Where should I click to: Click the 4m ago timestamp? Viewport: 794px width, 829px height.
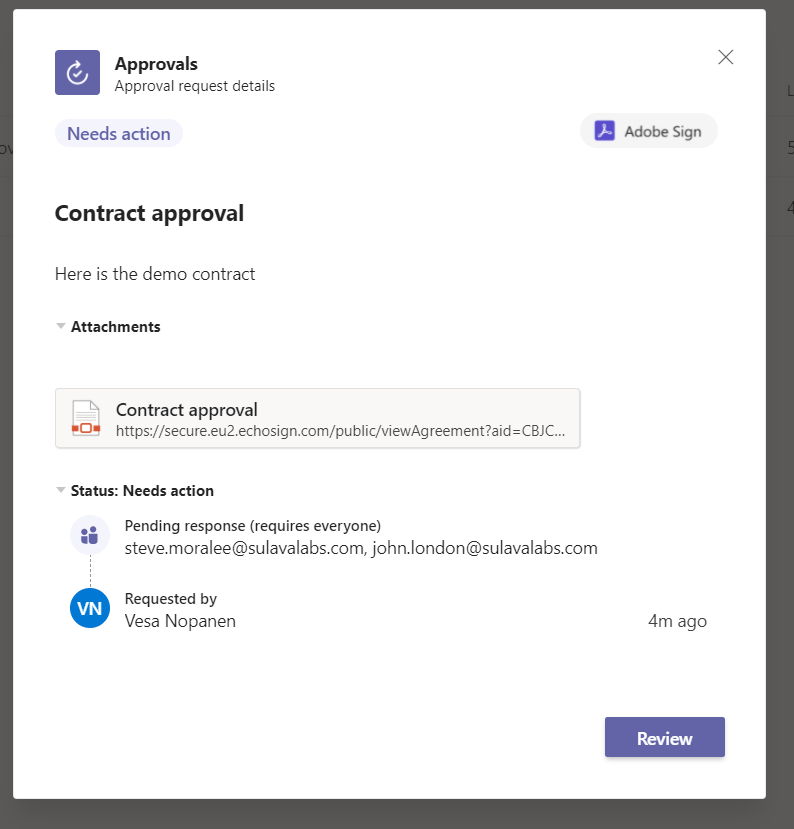pyautogui.click(x=677, y=621)
